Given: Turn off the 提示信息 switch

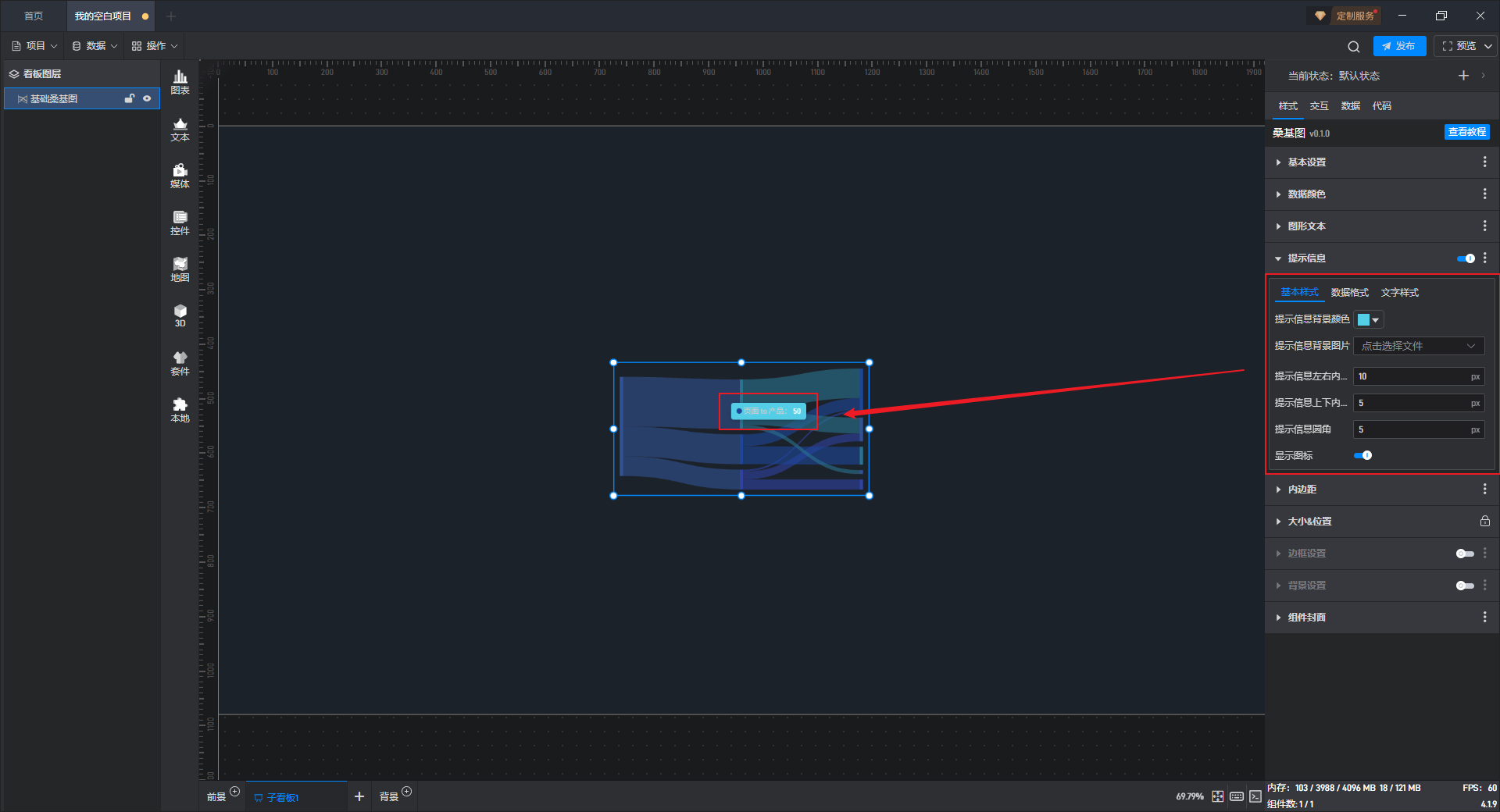Looking at the screenshot, I should coord(1466,258).
